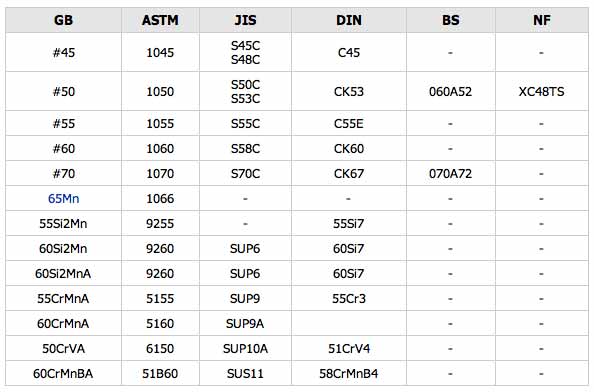The image size is (594, 392).
Task: Click the SUP10A cell
Action: (245, 348)
